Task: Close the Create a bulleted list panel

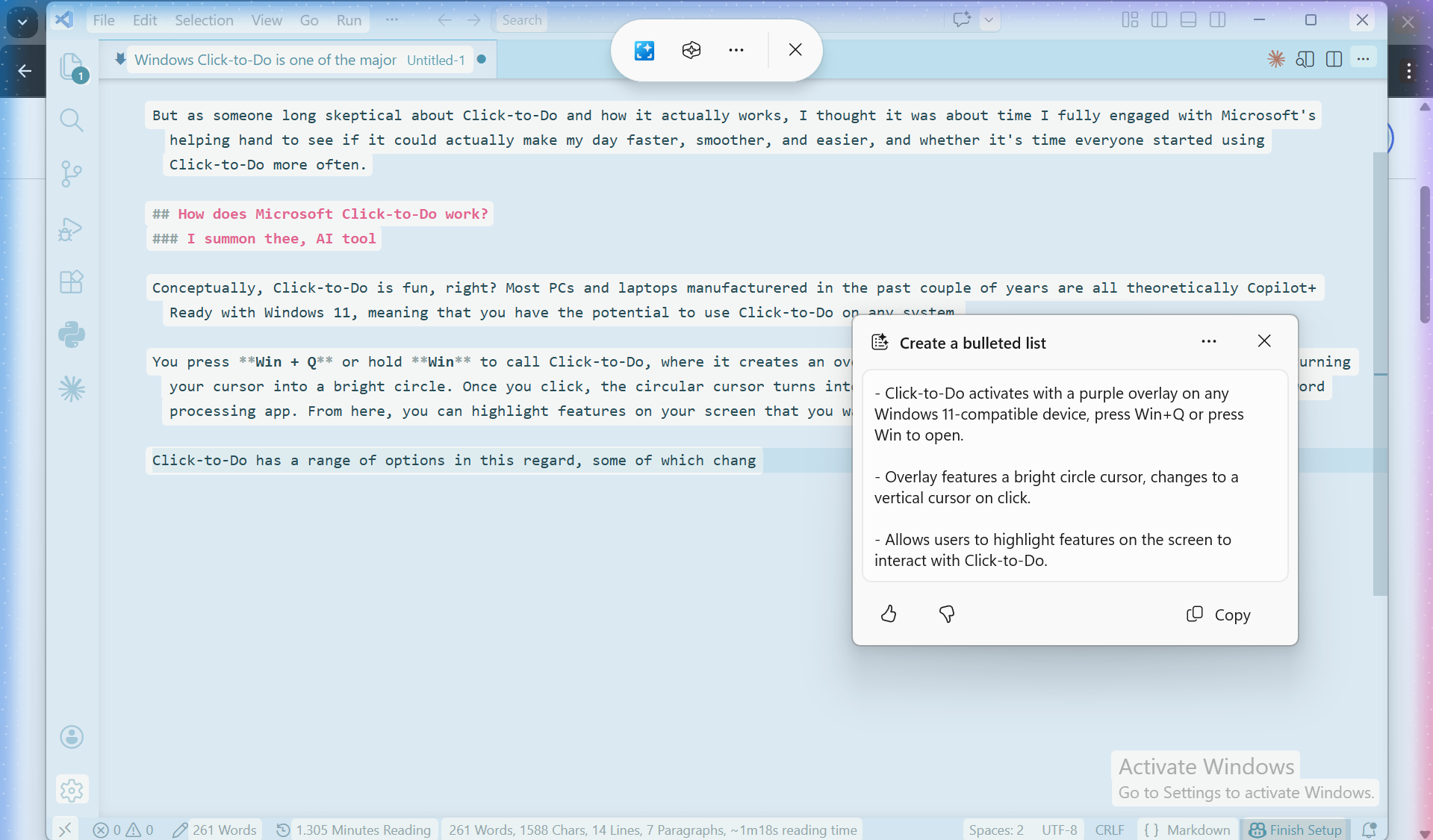Action: click(1264, 341)
